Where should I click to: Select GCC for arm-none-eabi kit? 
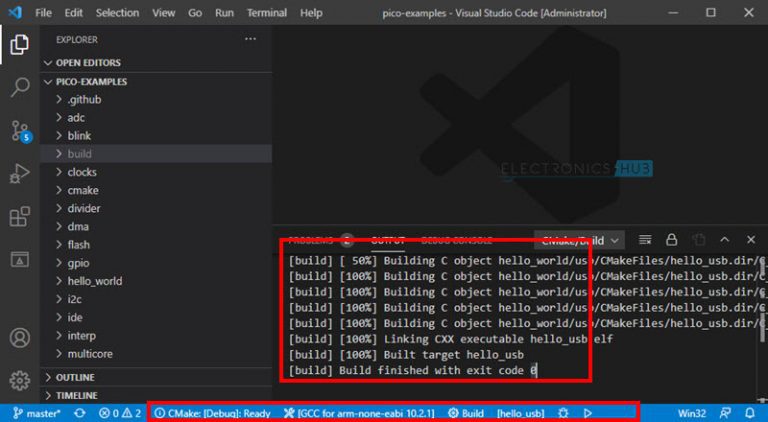[358, 413]
